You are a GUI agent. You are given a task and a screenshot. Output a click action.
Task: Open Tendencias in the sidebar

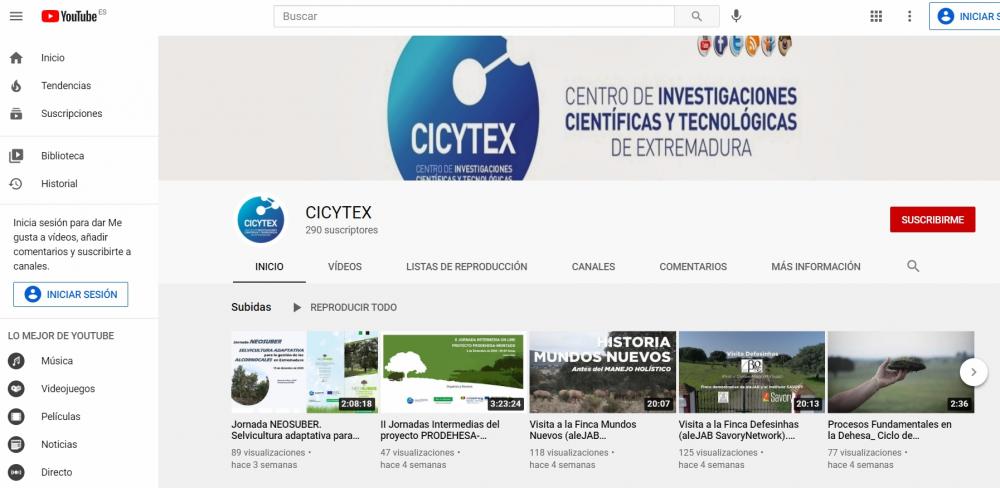pos(66,86)
